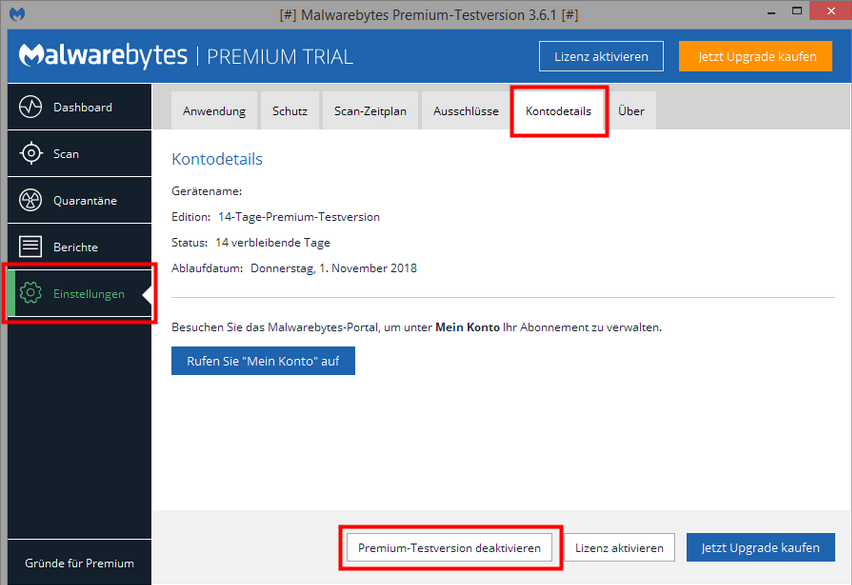Viewport: 852px width, 585px height.
Task: Click the PREMIUM TRIAL header text
Action: pos(280,56)
